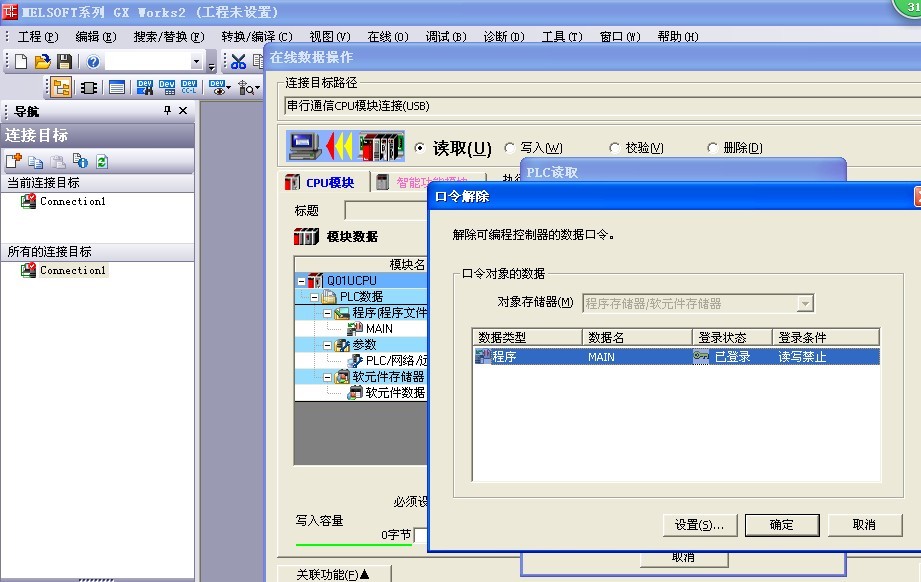Select the MAIN program tree item
This screenshot has width=921, height=582.
pos(379,329)
